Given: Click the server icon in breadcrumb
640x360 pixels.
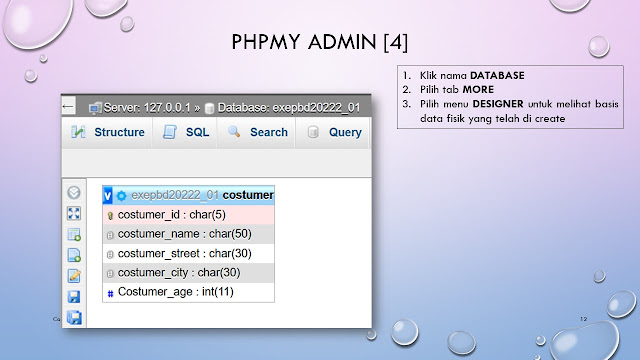Looking at the screenshot, I should point(95,108).
